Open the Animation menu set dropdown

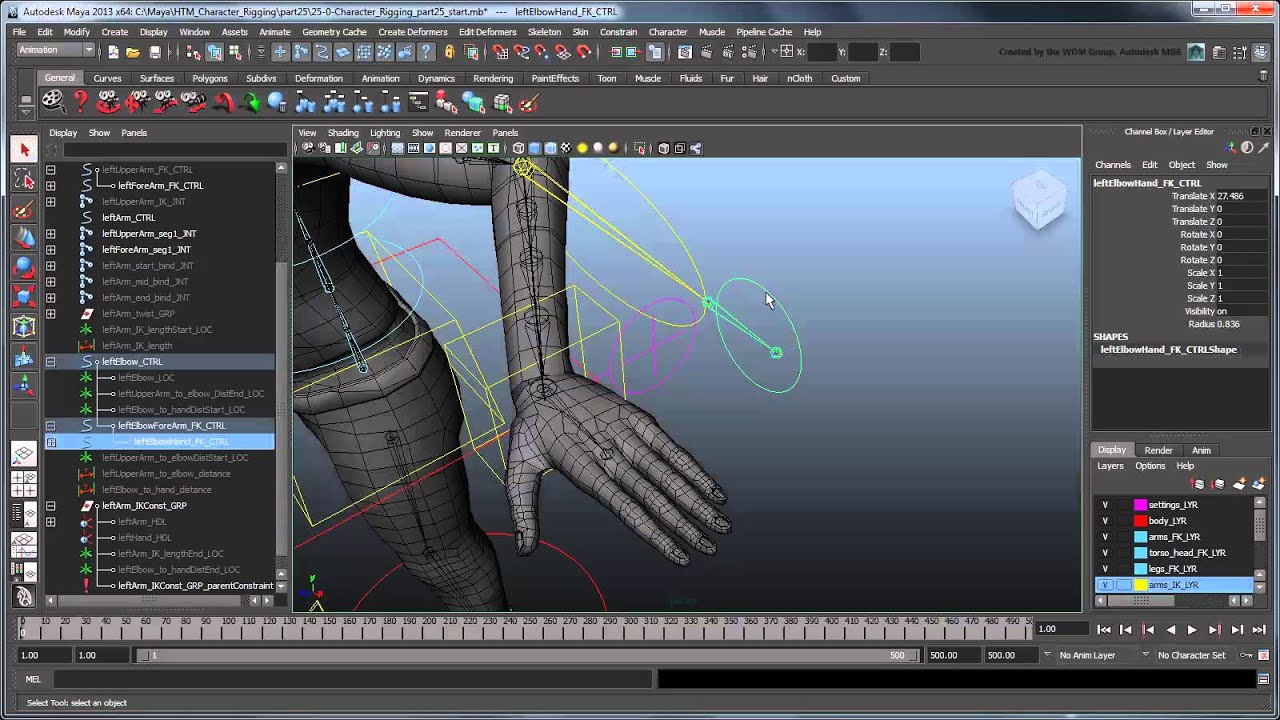[56, 50]
